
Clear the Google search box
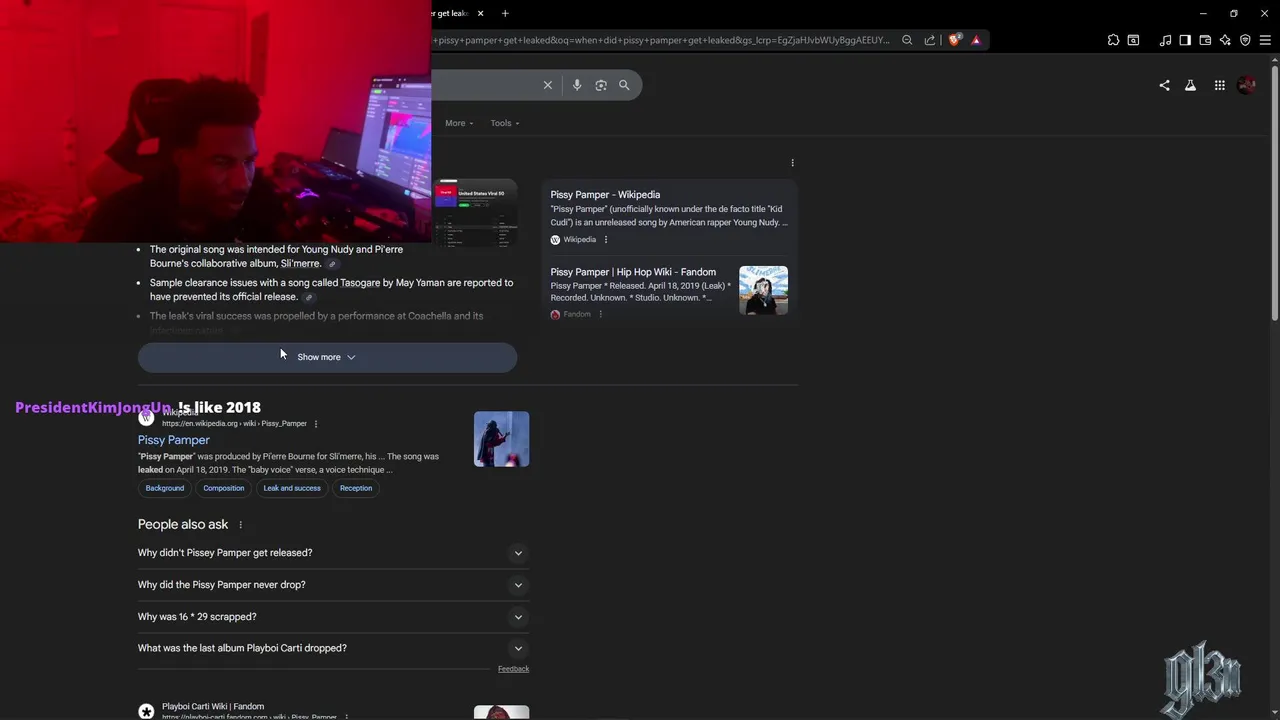click(x=548, y=85)
